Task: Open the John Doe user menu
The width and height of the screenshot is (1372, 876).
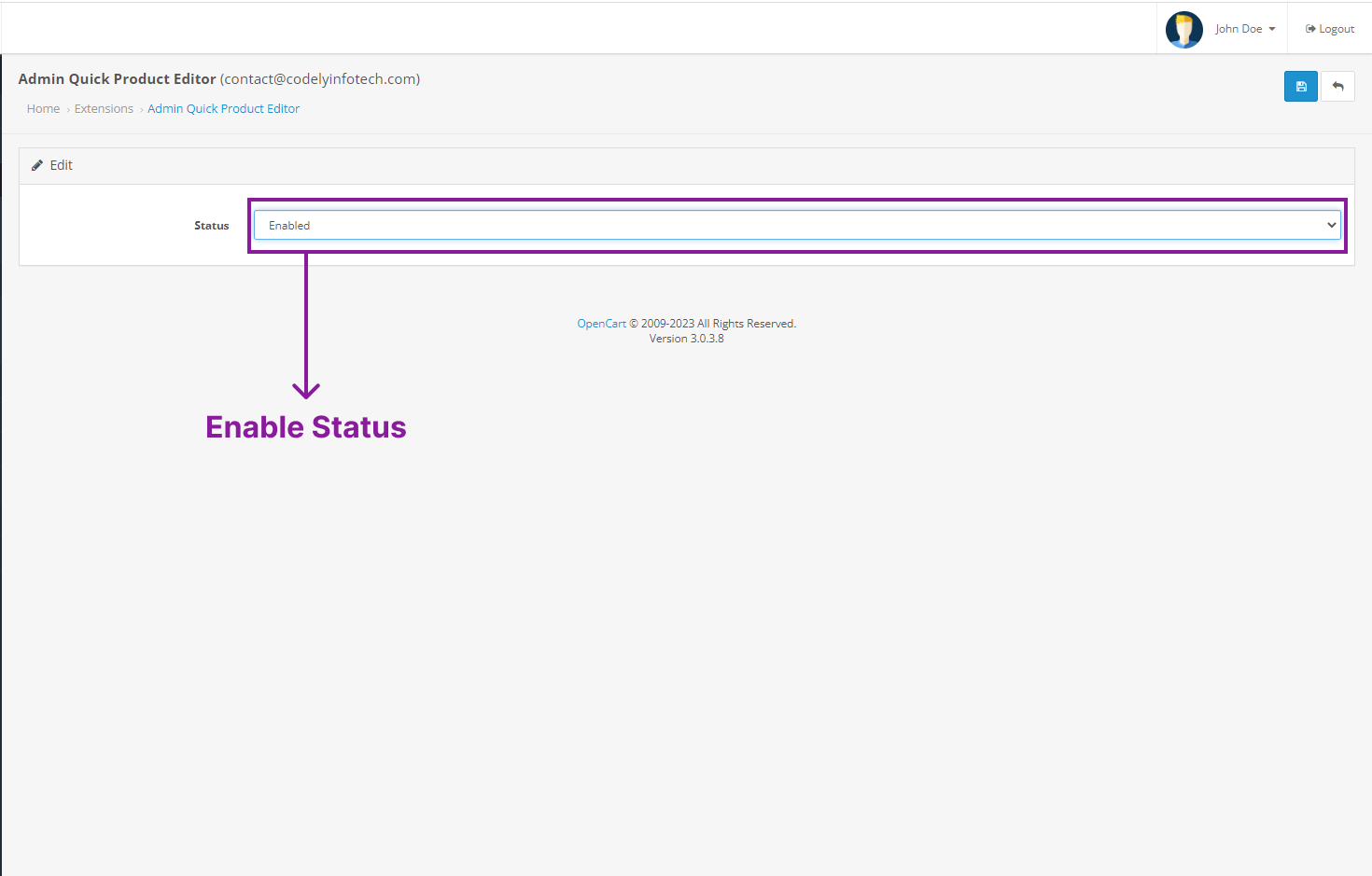Action: pyautogui.click(x=1239, y=29)
